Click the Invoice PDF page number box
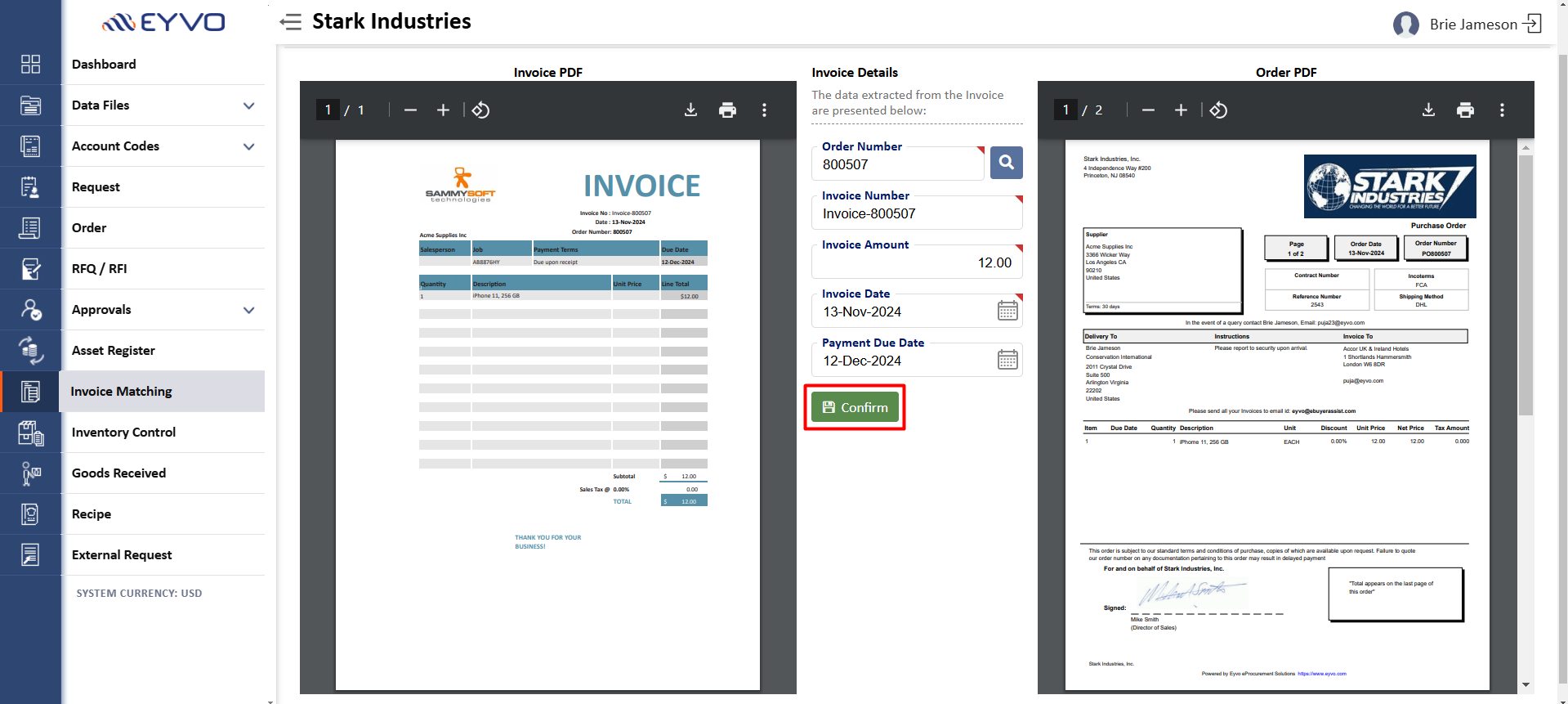Viewport: 1568px width, 704px height. (x=328, y=110)
